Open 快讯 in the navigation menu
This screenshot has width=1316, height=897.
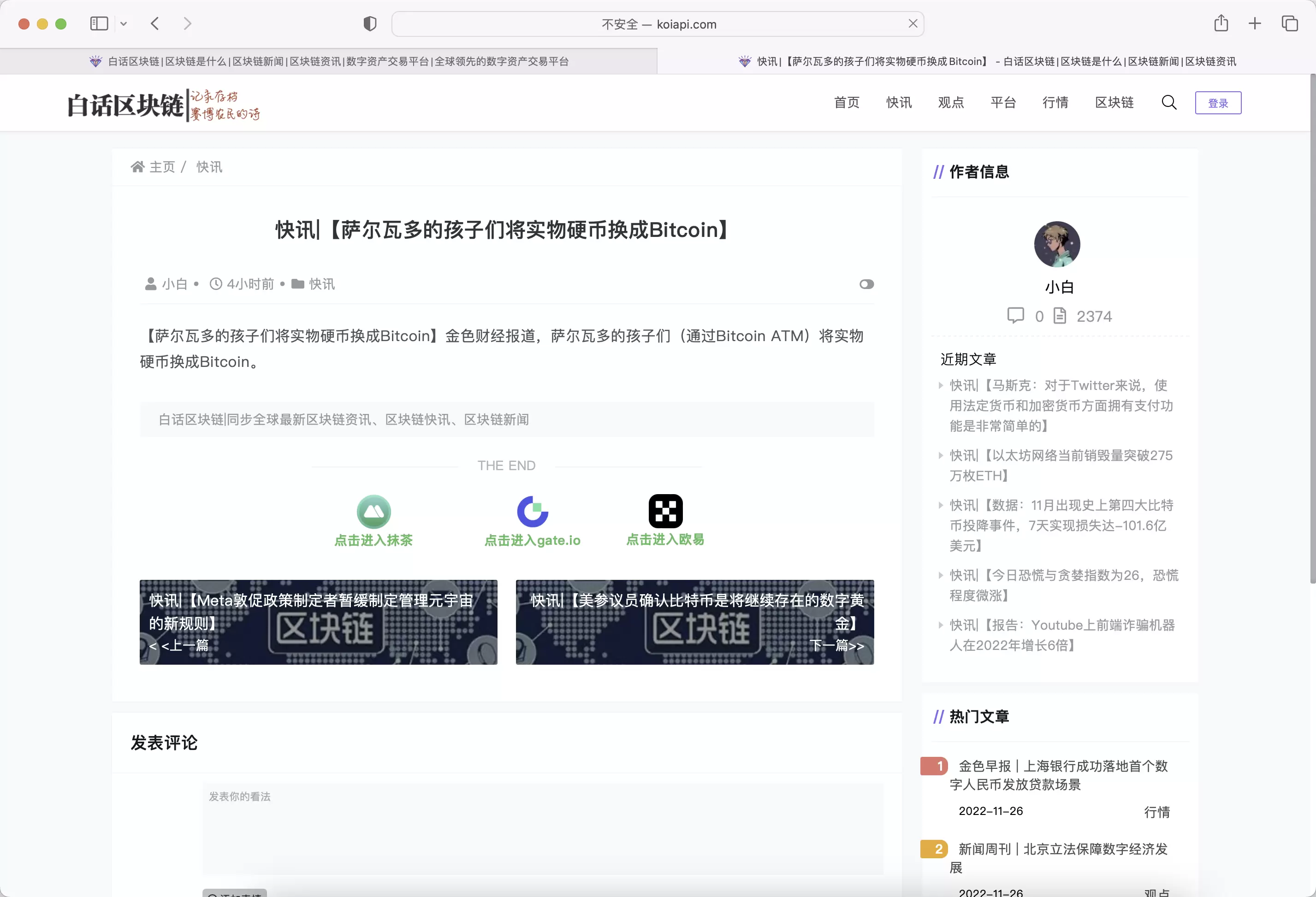tap(899, 102)
